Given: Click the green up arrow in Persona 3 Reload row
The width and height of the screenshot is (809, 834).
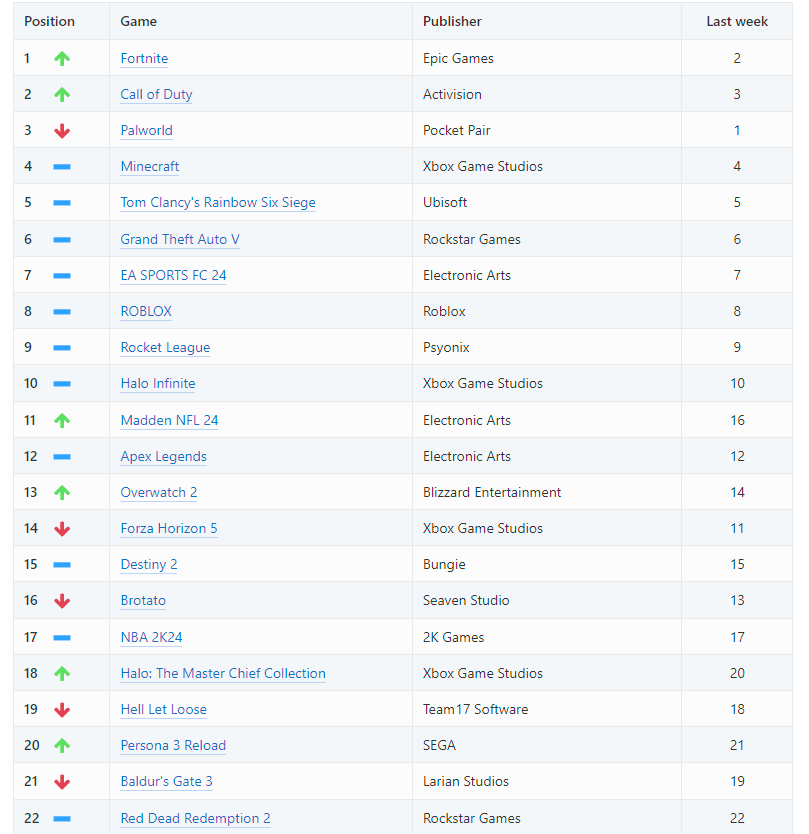Looking at the screenshot, I should pyautogui.click(x=62, y=746).
